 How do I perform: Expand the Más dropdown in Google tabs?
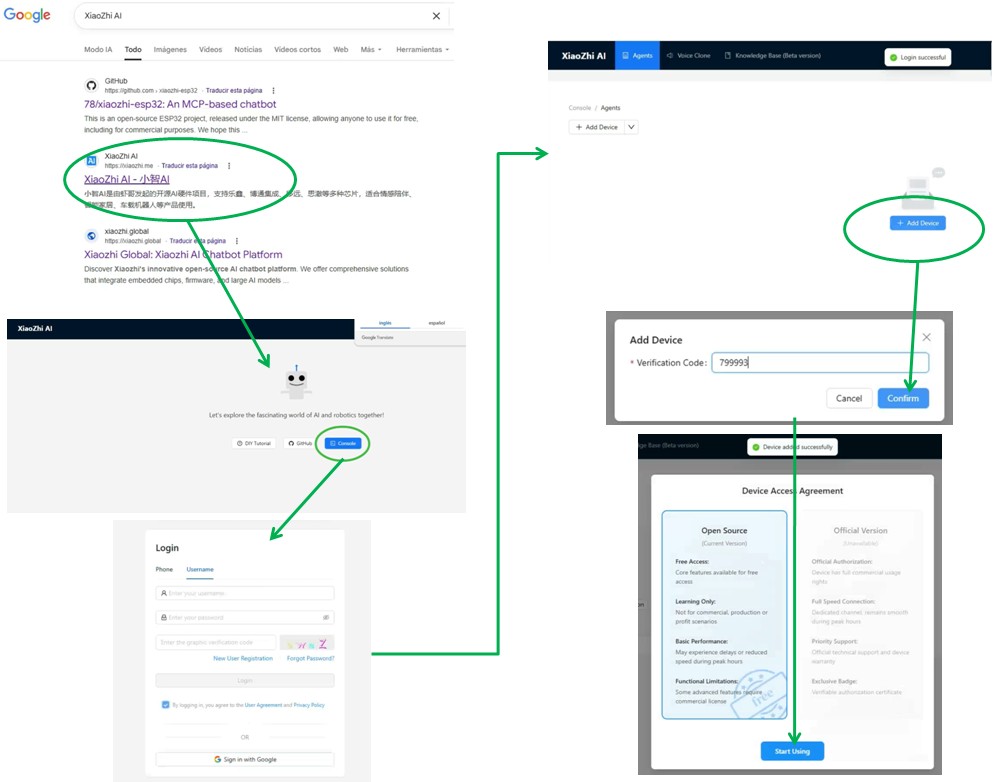click(x=371, y=49)
